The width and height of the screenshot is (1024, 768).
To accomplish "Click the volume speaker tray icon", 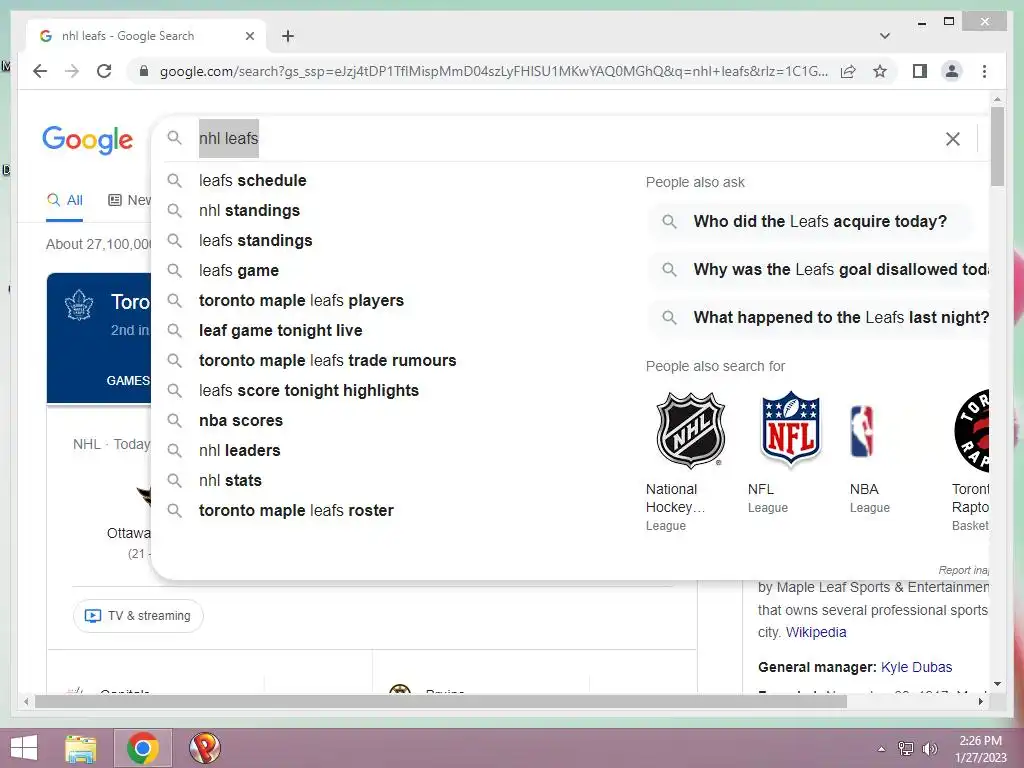I will pyautogui.click(x=930, y=749).
